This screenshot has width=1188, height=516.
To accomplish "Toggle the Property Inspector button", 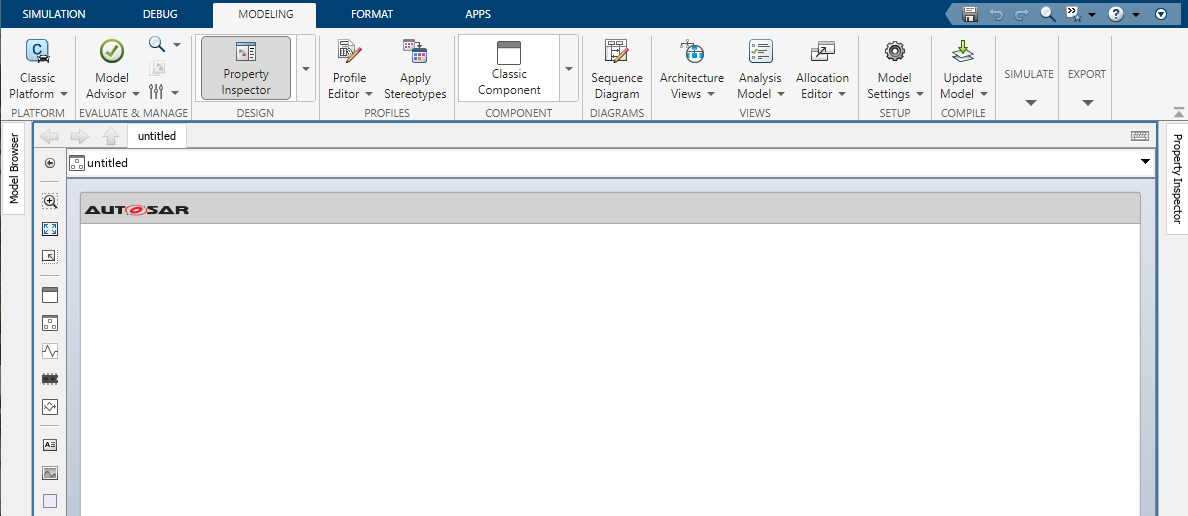I will click(x=246, y=68).
